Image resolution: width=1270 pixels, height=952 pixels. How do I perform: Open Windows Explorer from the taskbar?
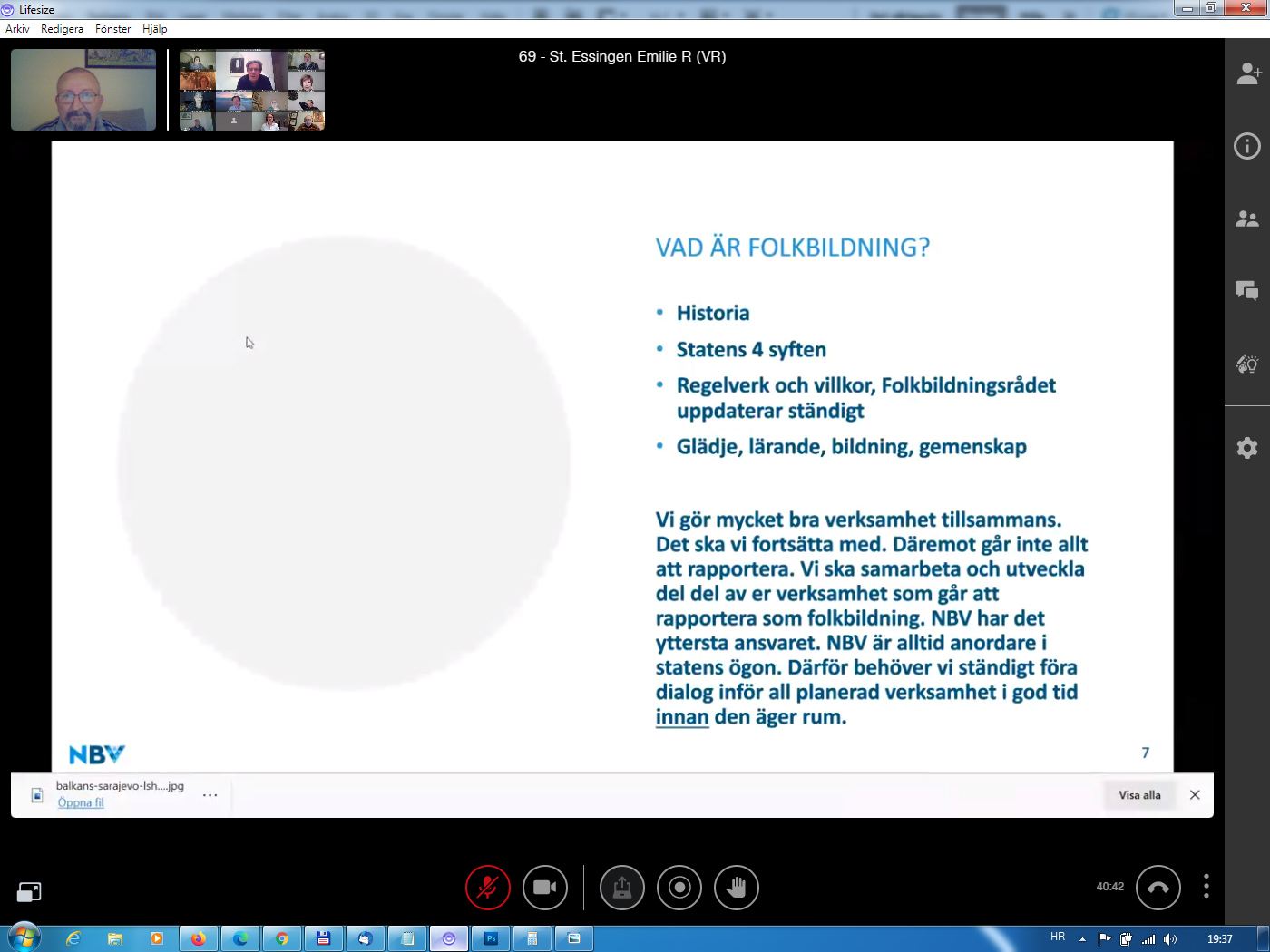(115, 938)
